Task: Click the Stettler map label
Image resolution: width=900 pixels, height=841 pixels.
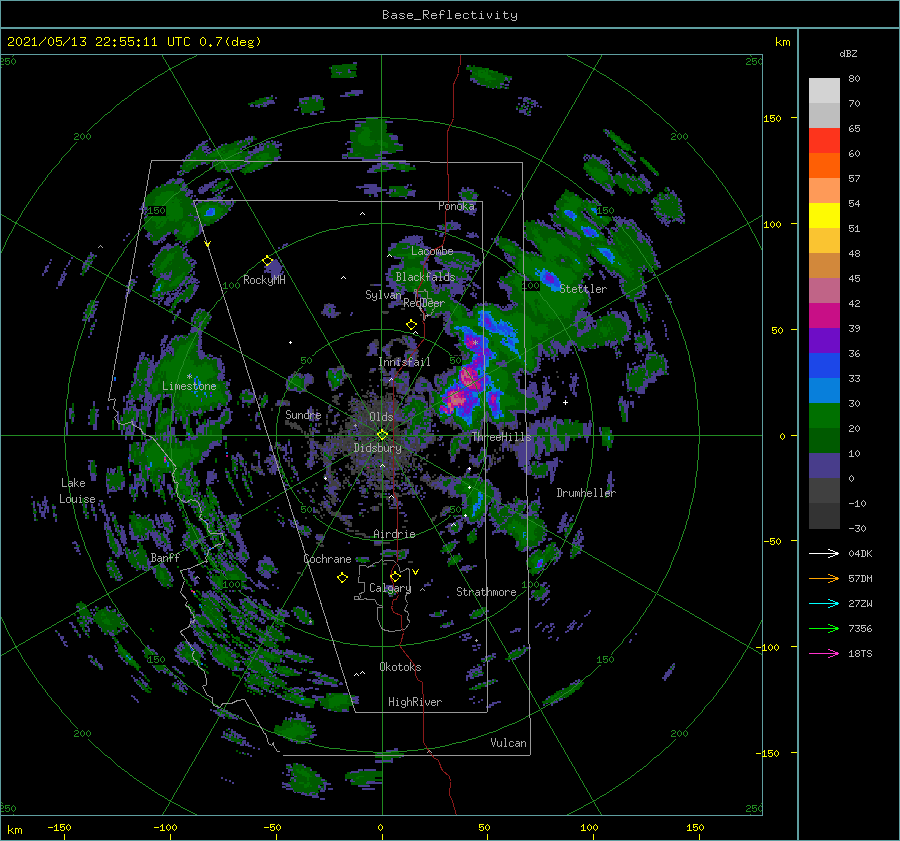Action: click(583, 289)
